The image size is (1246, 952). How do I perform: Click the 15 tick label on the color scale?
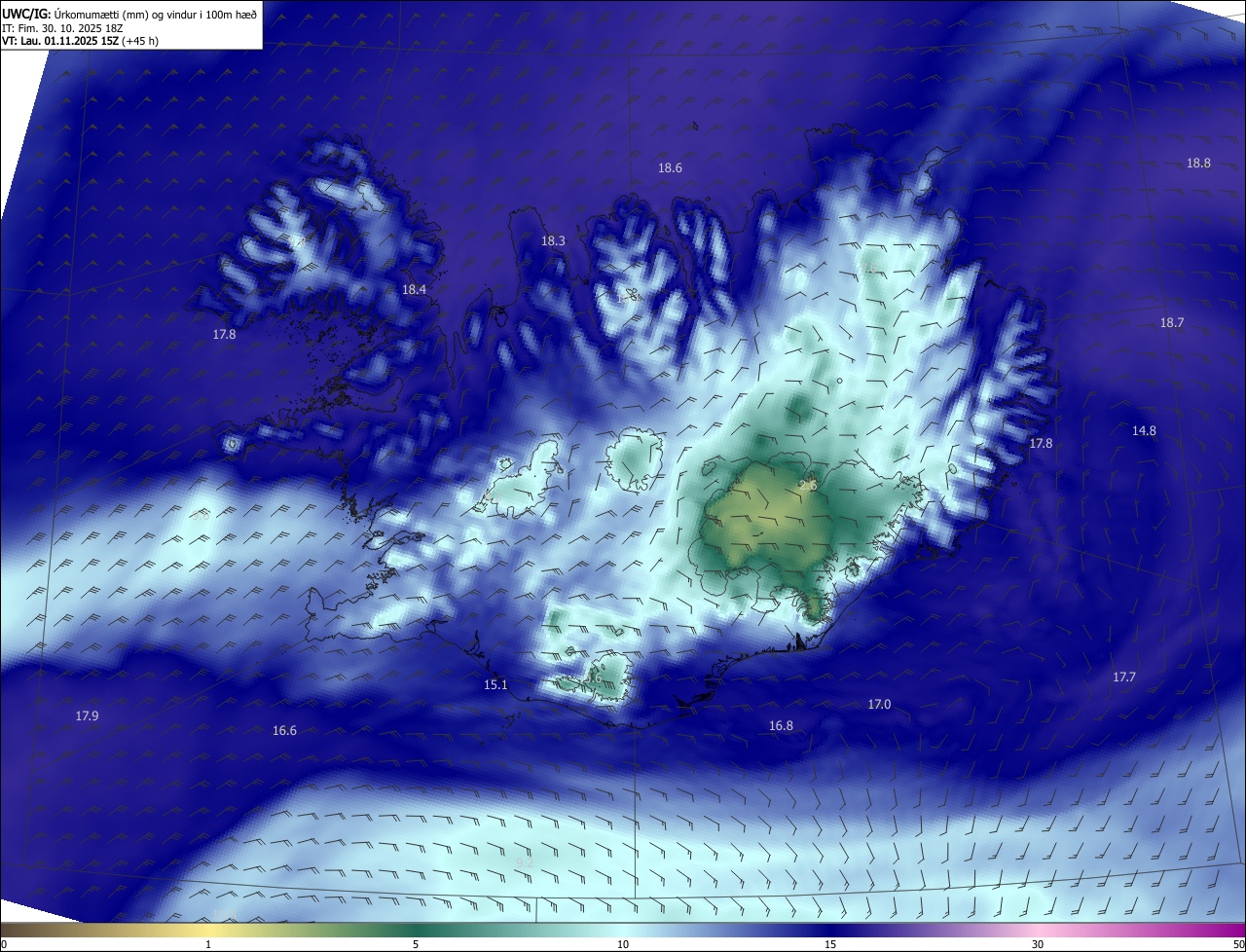coord(830,944)
